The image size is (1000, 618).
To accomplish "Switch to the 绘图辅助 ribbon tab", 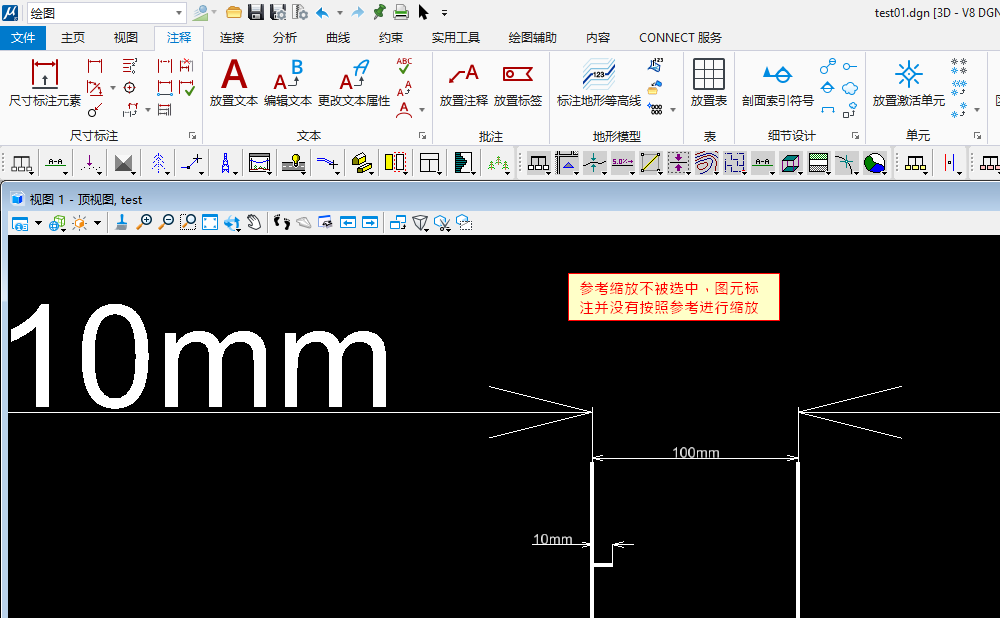I will pos(533,38).
